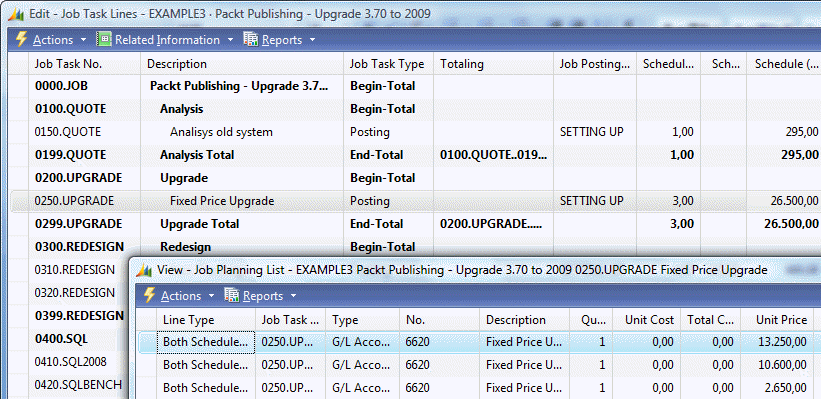Click the Job Task Type column header
The width and height of the screenshot is (821, 399).
tap(389, 64)
